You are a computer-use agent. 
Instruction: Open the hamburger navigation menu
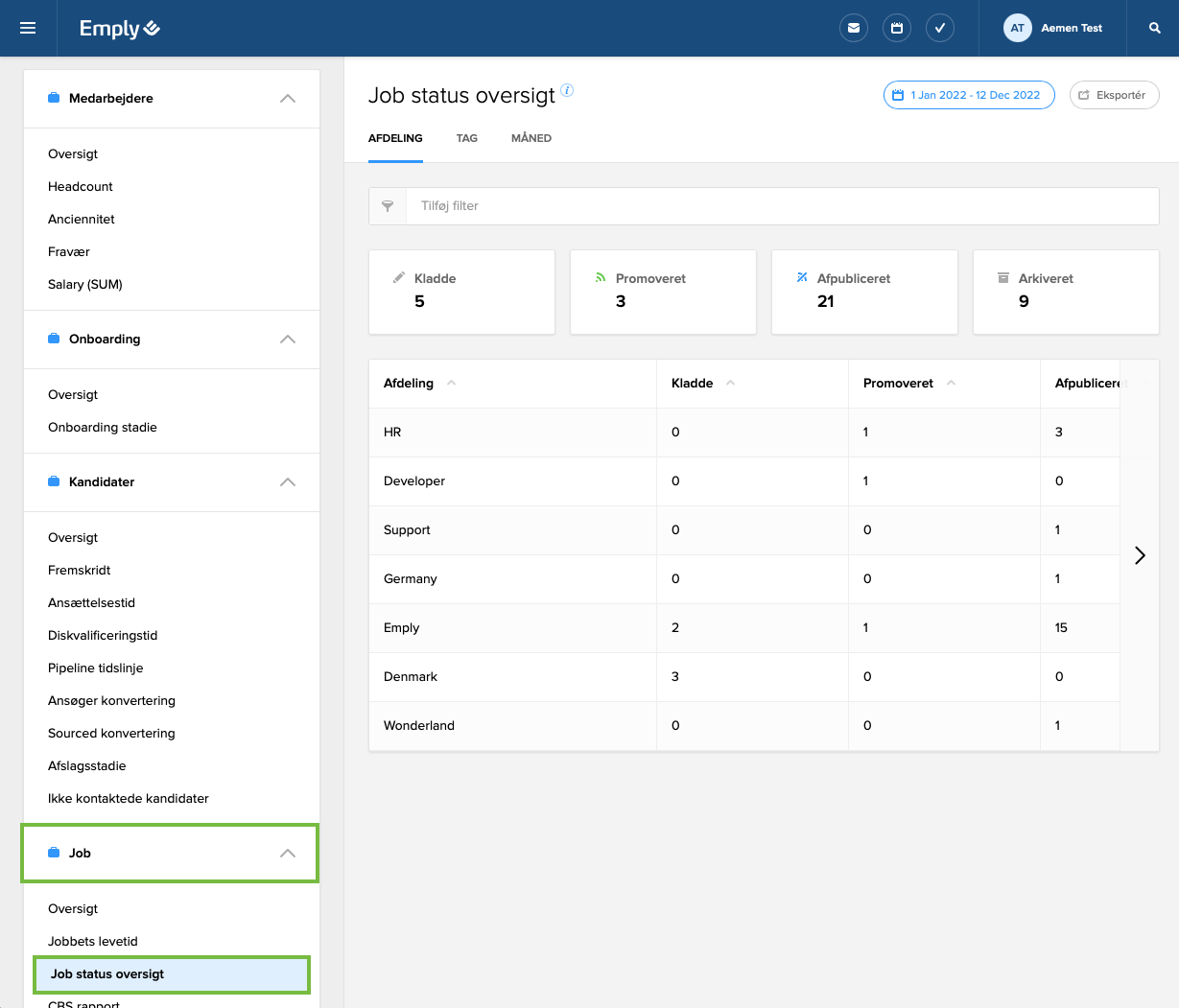coord(28,28)
